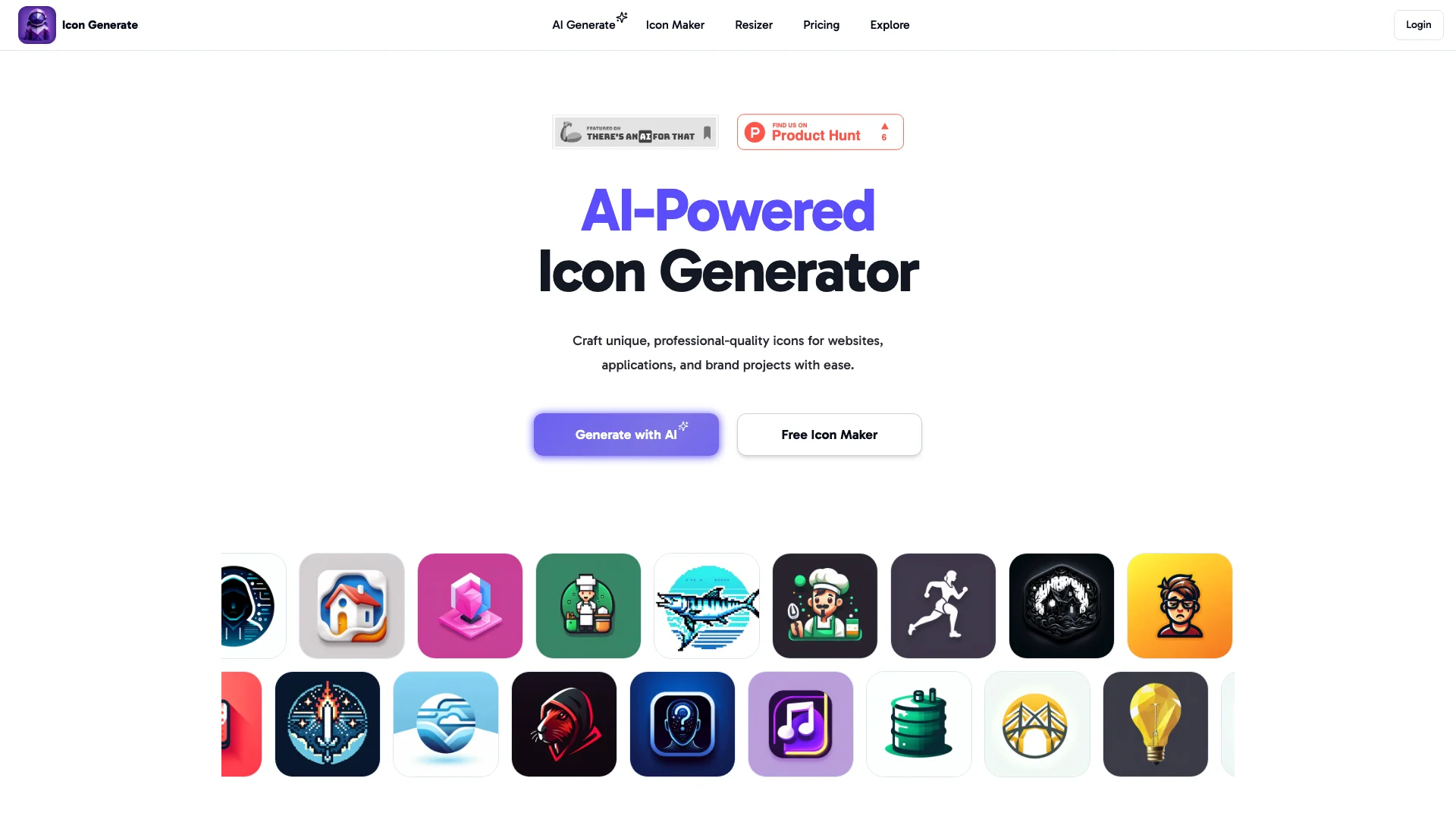Click the house/home app icon
The image size is (1456, 819).
(351, 605)
